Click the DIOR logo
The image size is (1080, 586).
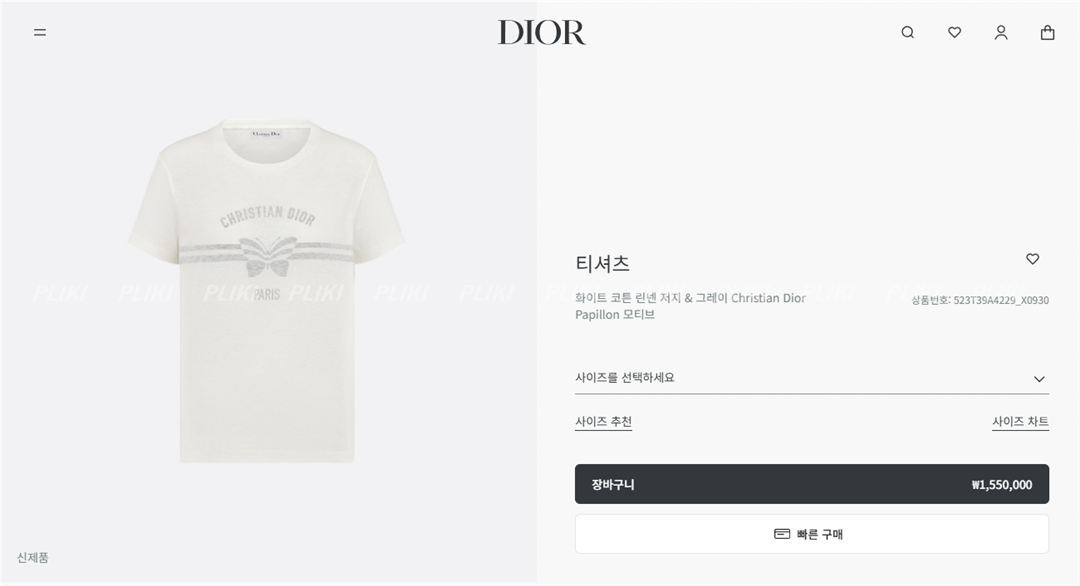541,32
